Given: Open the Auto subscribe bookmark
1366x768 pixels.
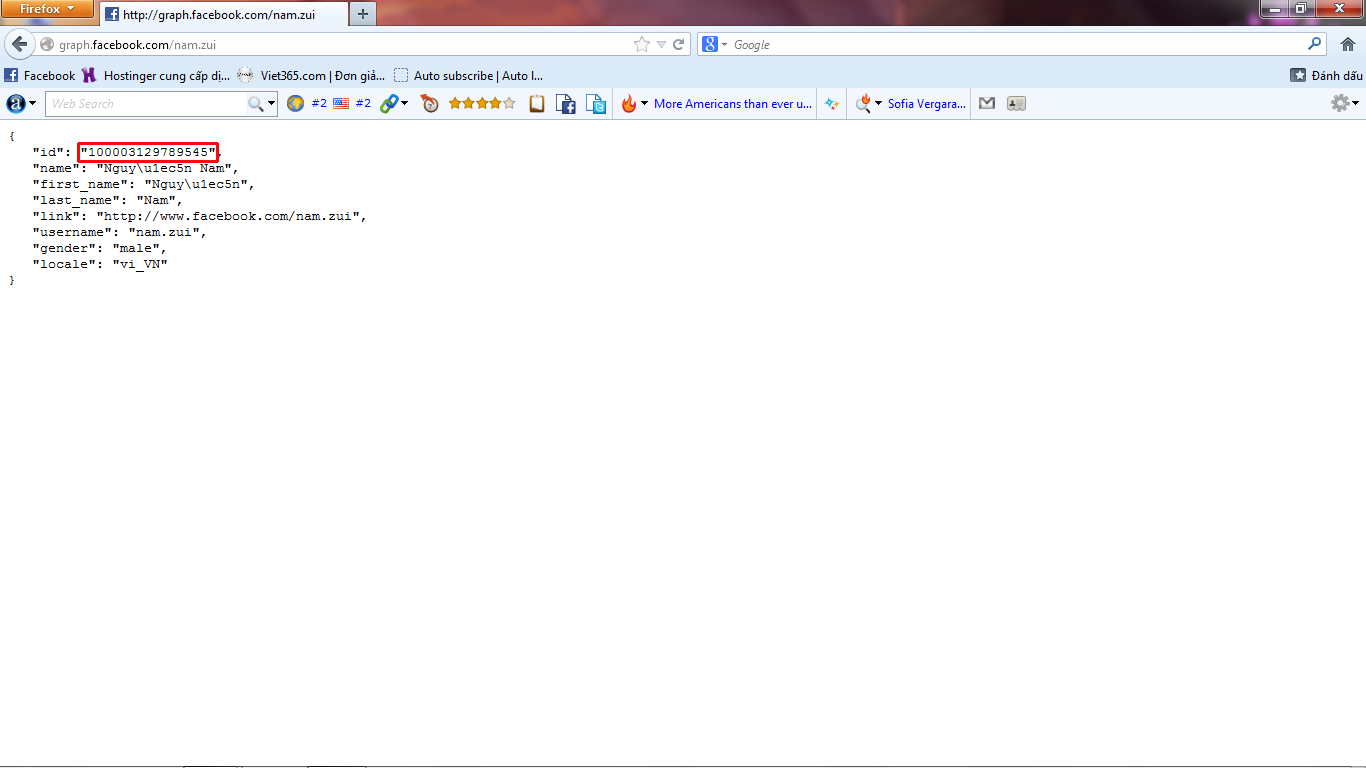Looking at the screenshot, I should point(468,75).
